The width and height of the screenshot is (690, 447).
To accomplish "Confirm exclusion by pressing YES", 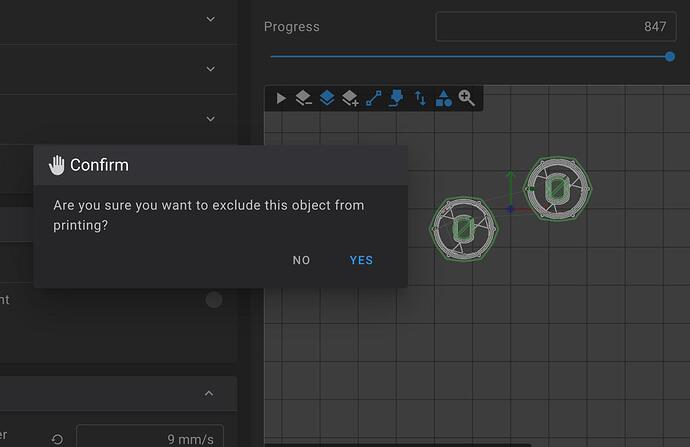I will (361, 260).
